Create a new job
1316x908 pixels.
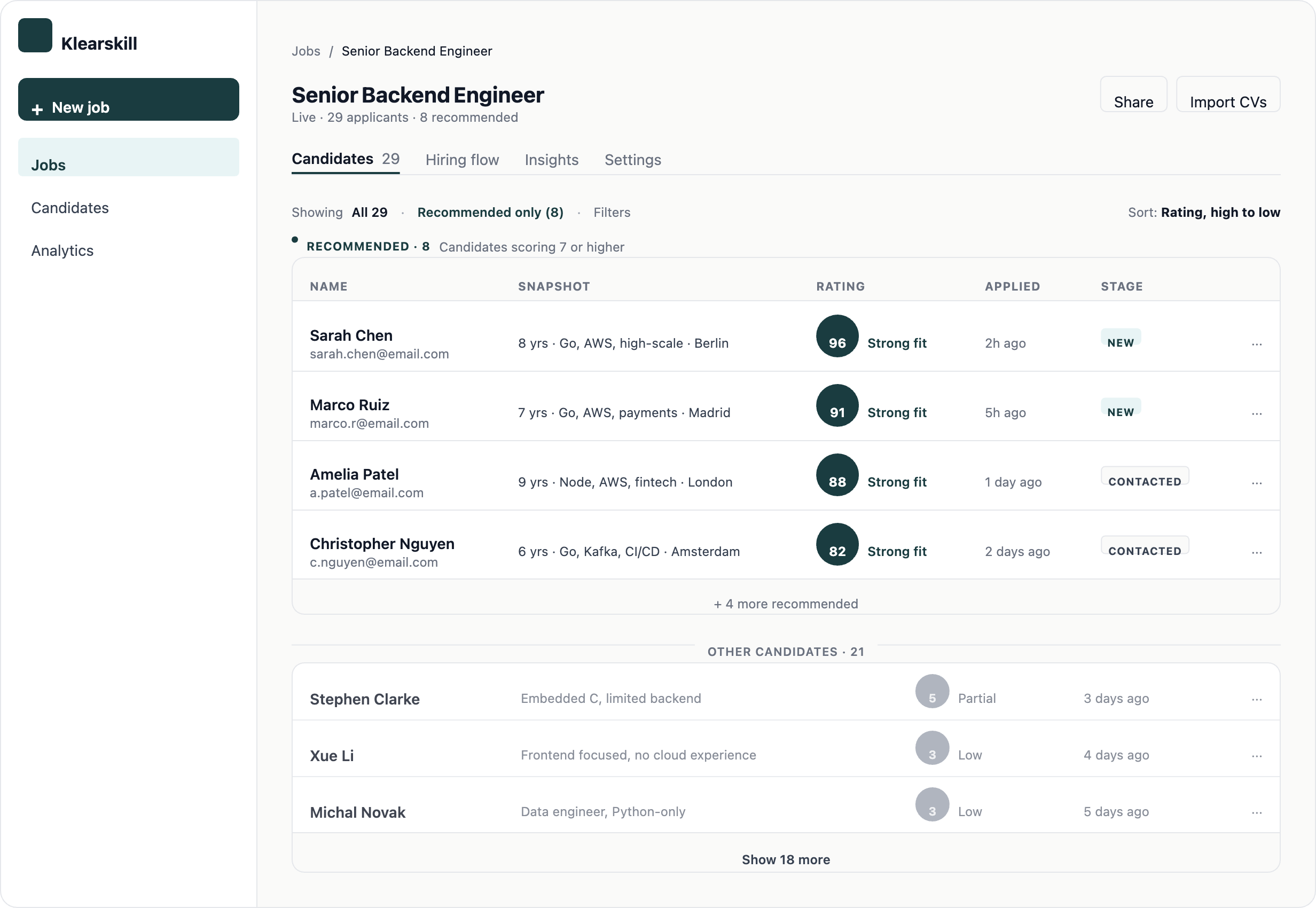point(129,99)
